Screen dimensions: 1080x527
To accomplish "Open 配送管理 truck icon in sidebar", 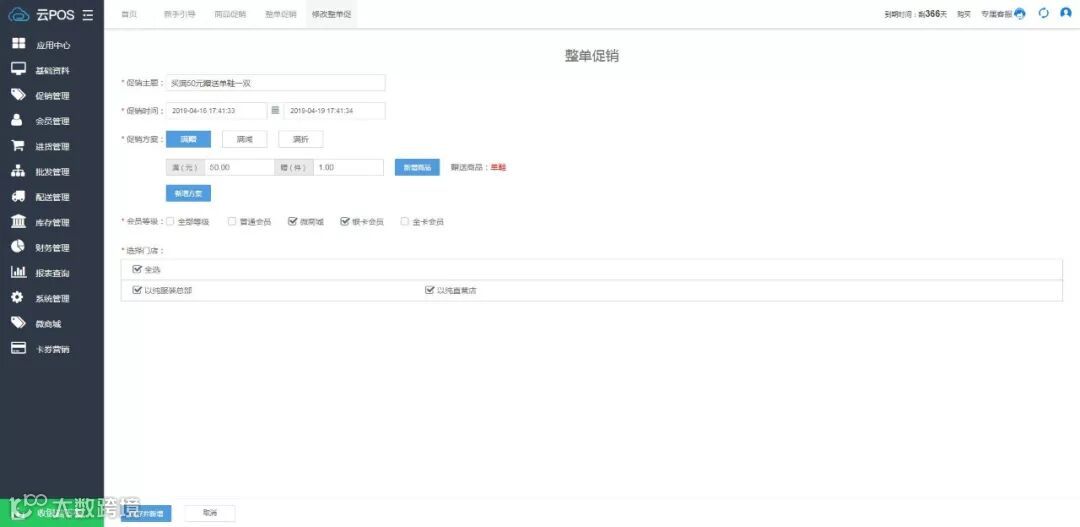I will click(19, 197).
